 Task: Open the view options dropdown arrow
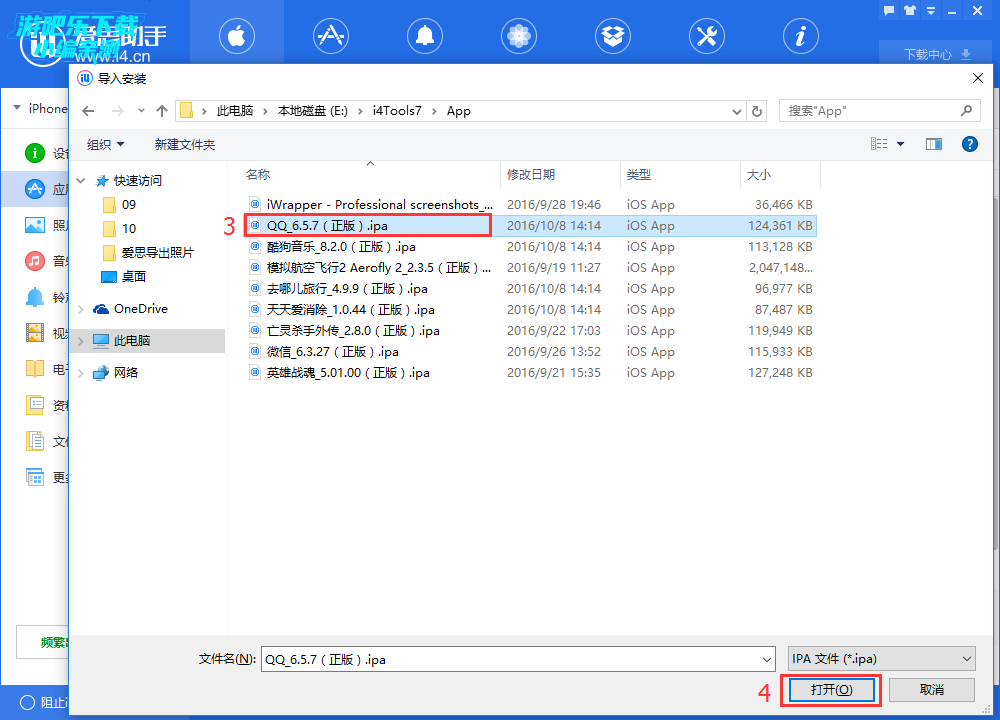(901, 144)
